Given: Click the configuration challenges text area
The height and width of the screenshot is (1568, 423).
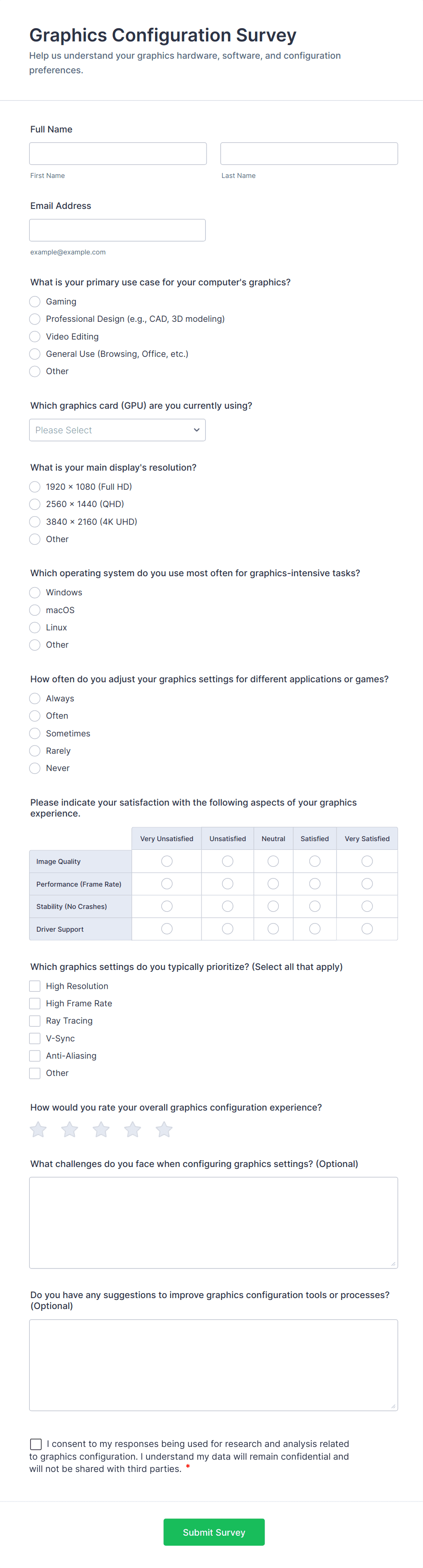Looking at the screenshot, I should point(214,1222).
